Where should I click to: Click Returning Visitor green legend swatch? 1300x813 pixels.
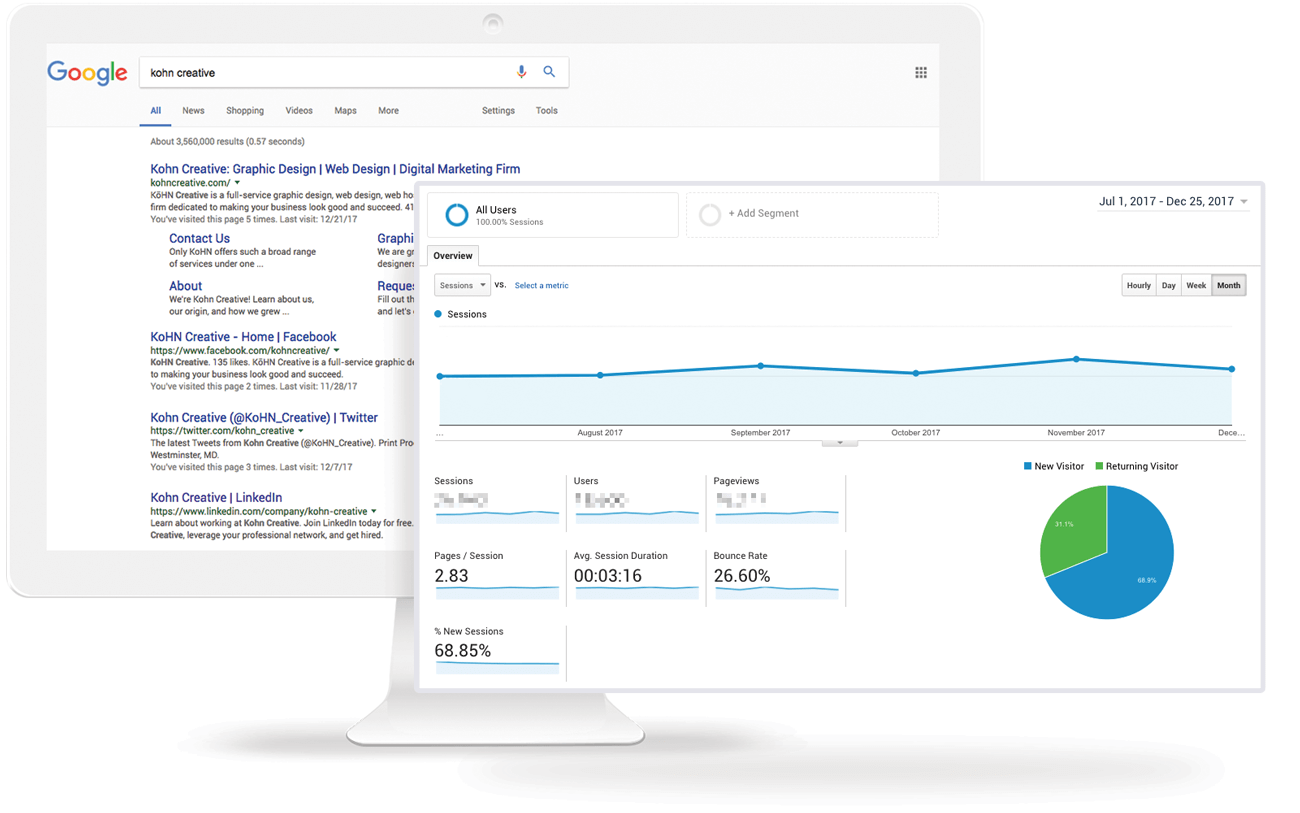[x=1099, y=466]
